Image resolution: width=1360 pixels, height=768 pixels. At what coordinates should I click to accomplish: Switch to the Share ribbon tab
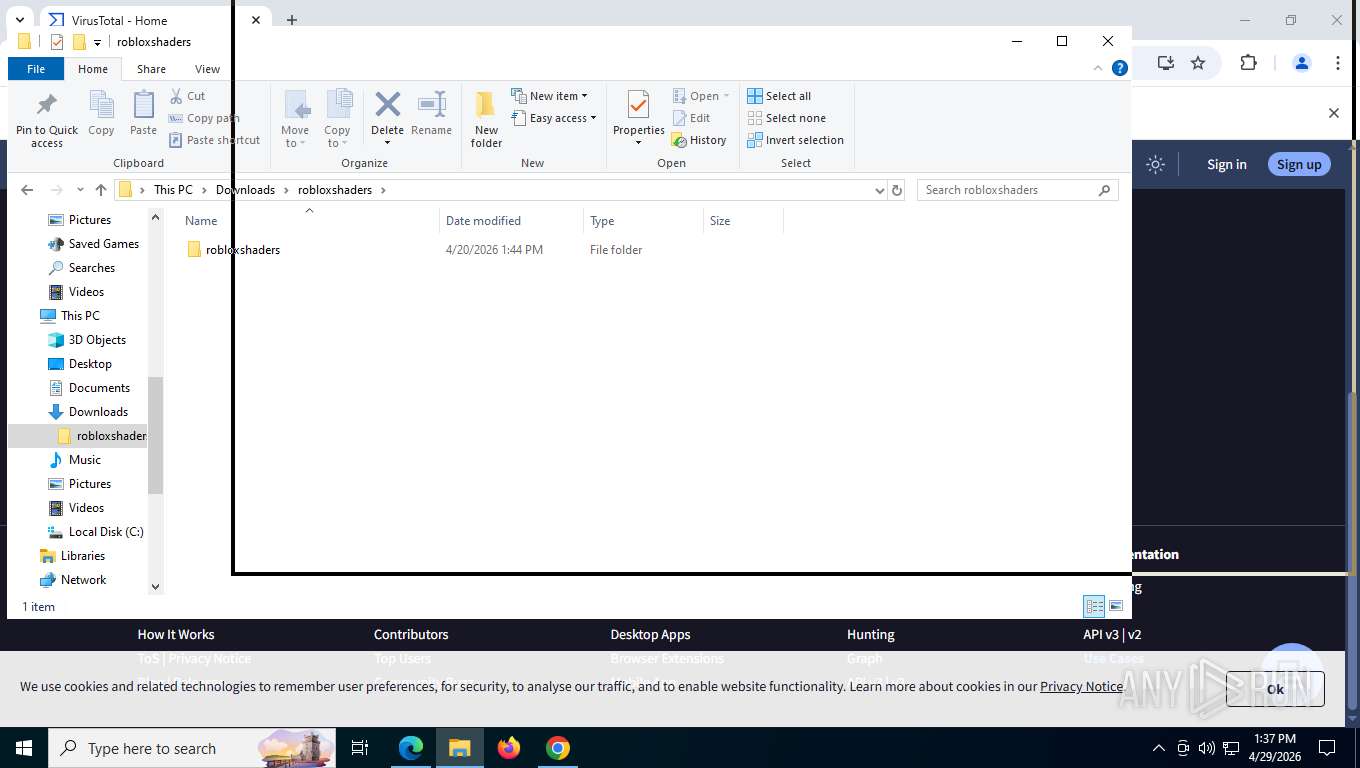tap(151, 69)
